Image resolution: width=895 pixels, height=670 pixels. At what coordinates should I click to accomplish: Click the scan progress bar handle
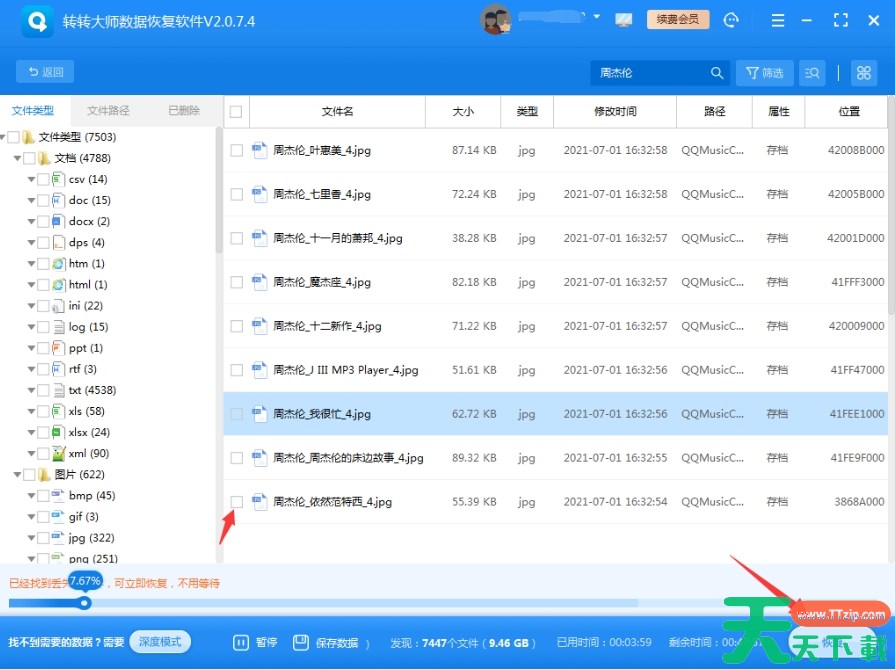click(x=85, y=603)
